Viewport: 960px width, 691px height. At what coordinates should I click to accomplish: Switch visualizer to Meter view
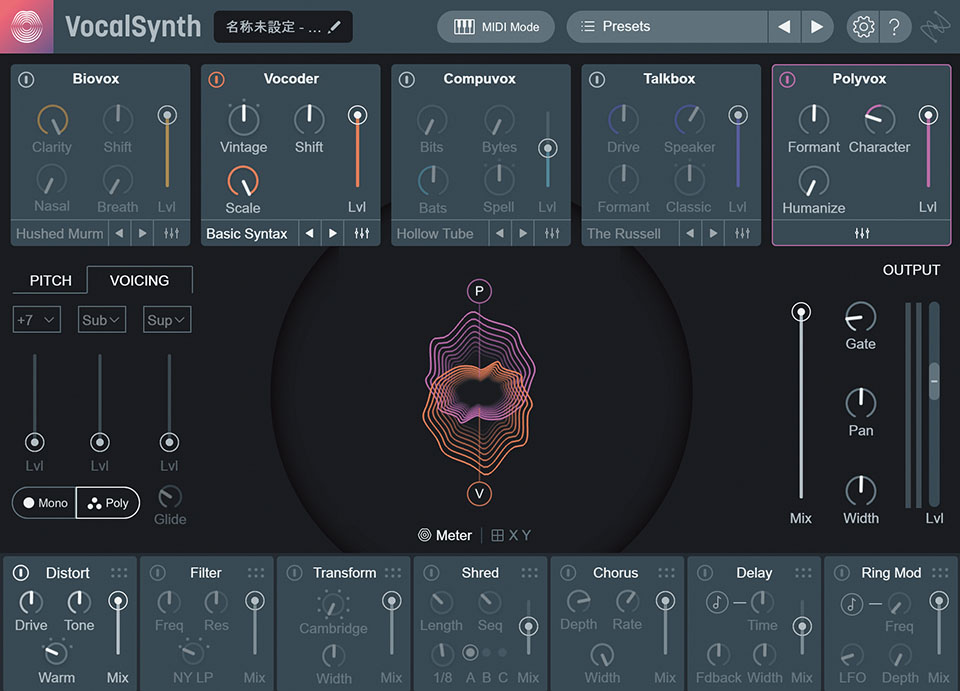point(445,535)
